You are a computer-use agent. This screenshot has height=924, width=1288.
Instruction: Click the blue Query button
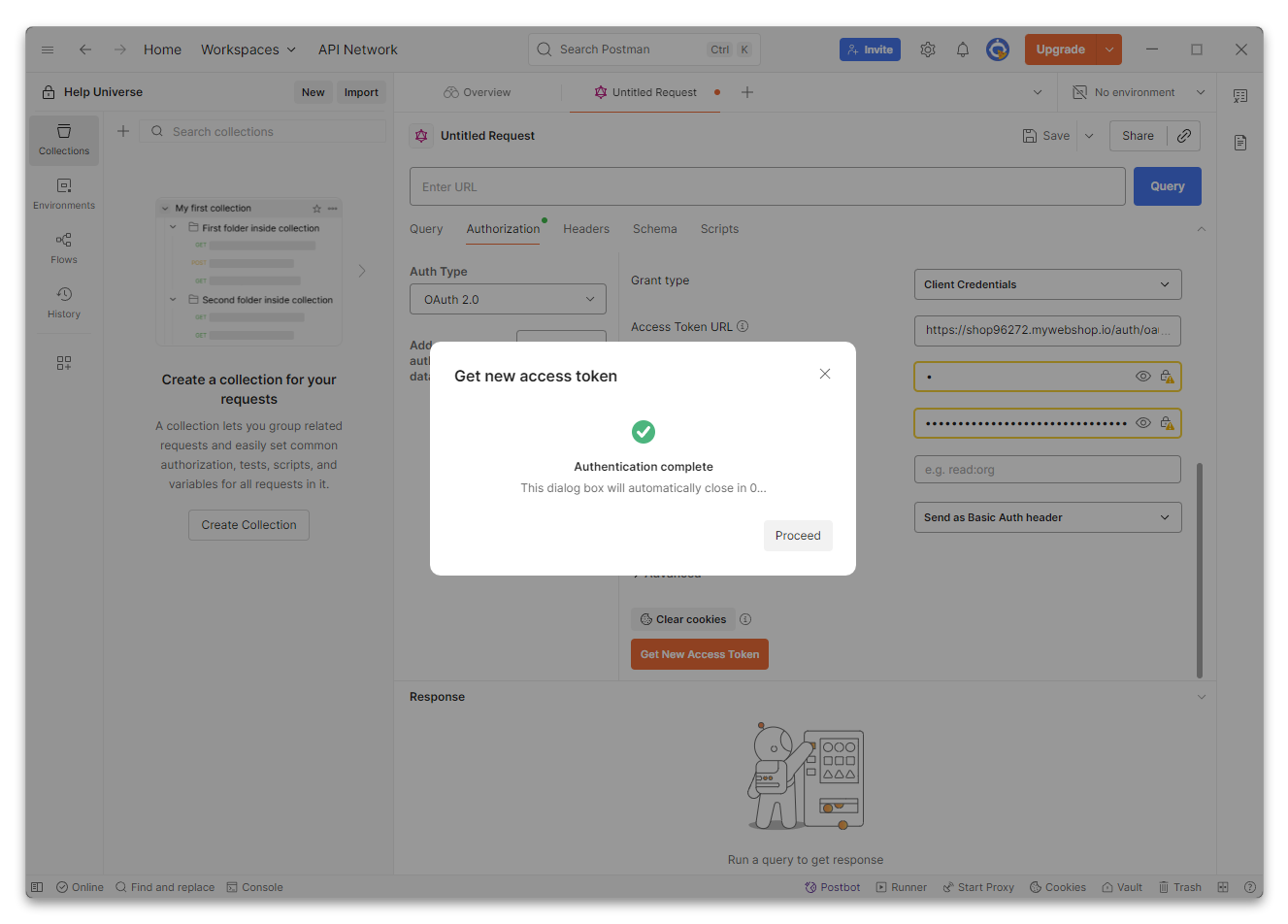coord(1168,186)
